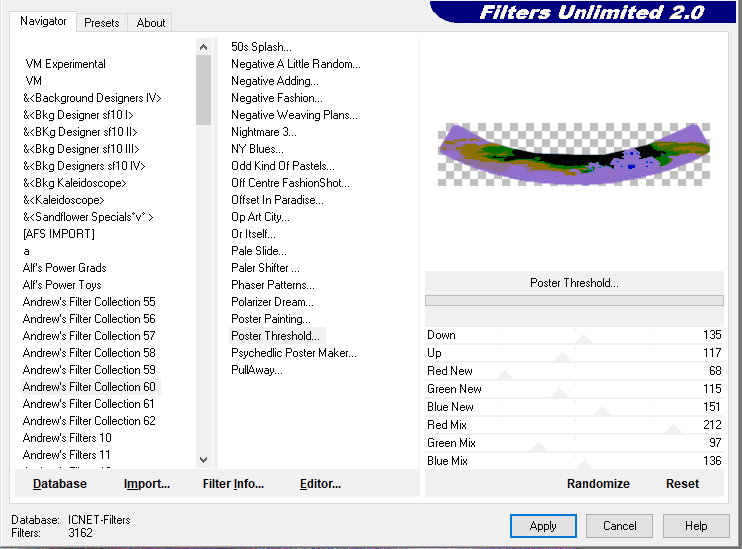Click the Randomize button
The image size is (742, 549).
(x=598, y=484)
